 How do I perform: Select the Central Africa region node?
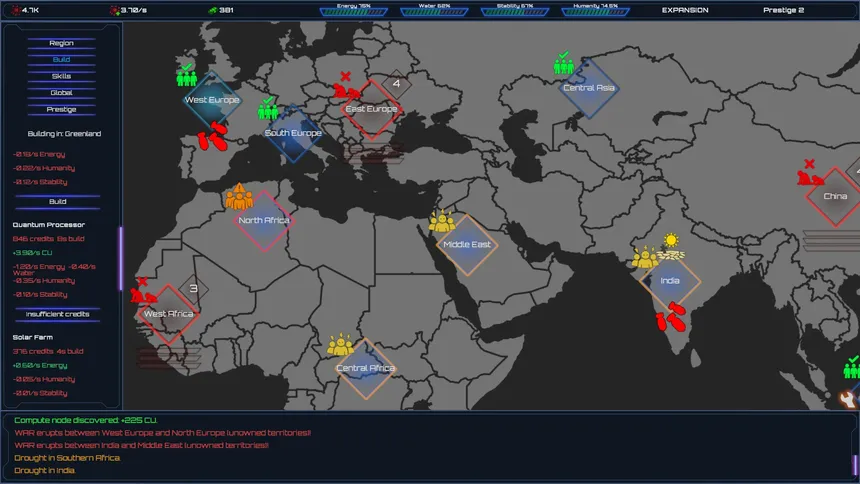(x=365, y=368)
